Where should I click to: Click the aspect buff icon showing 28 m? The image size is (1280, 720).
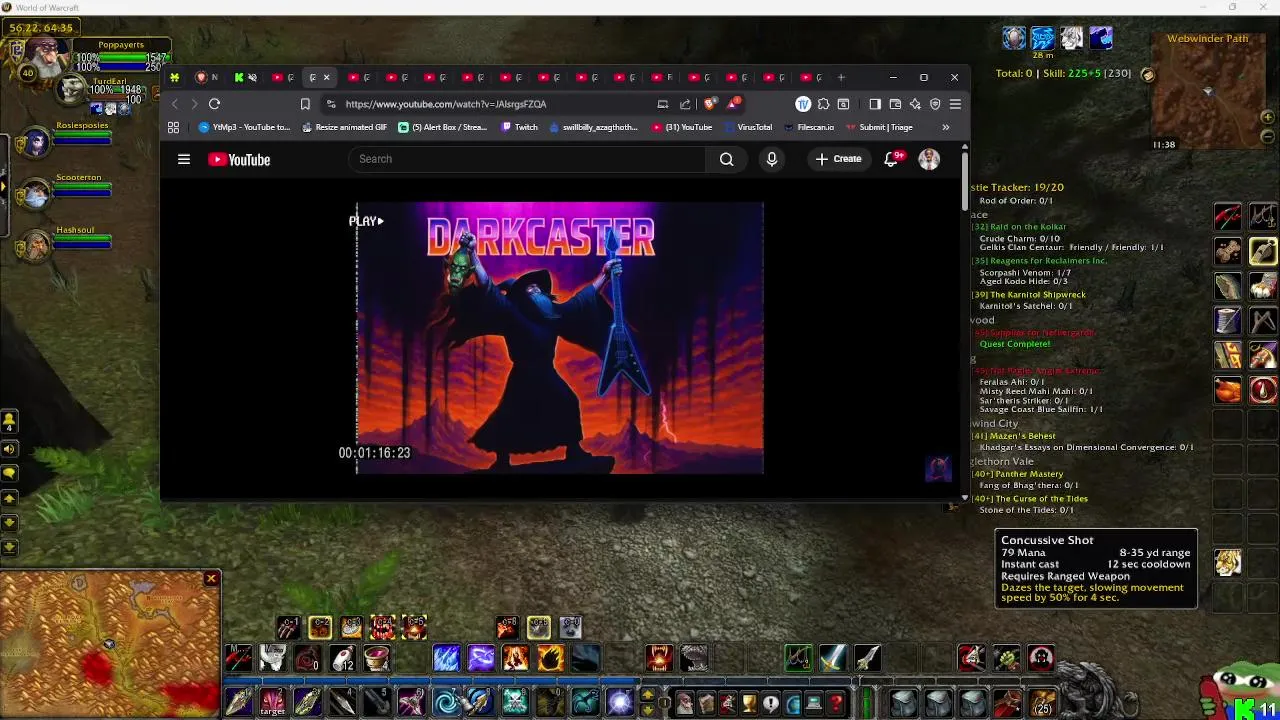pos(1043,39)
